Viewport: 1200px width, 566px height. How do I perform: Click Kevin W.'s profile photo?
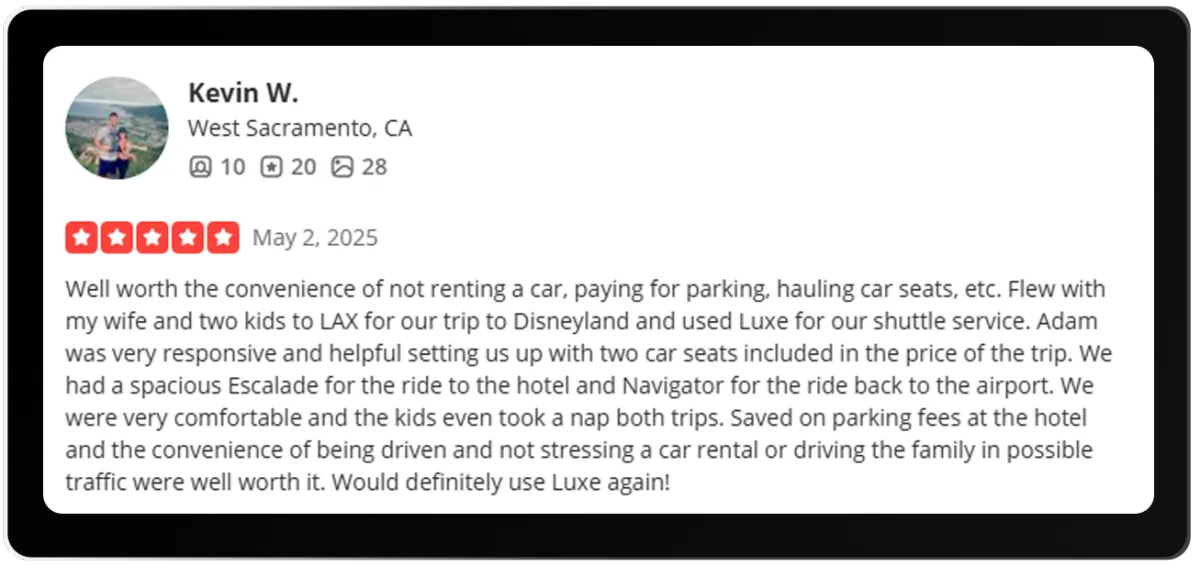click(117, 128)
